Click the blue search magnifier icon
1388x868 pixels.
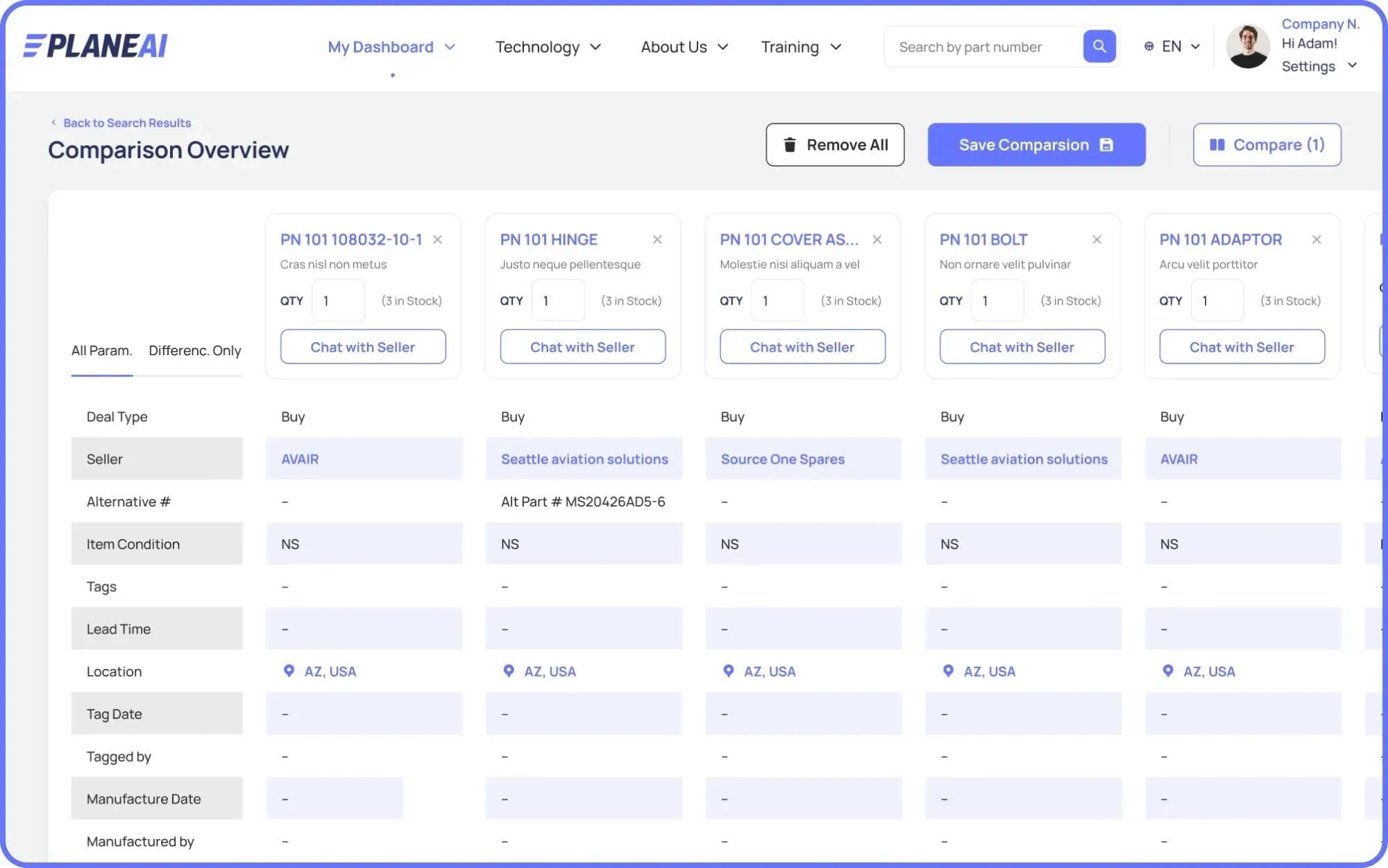(x=1099, y=46)
